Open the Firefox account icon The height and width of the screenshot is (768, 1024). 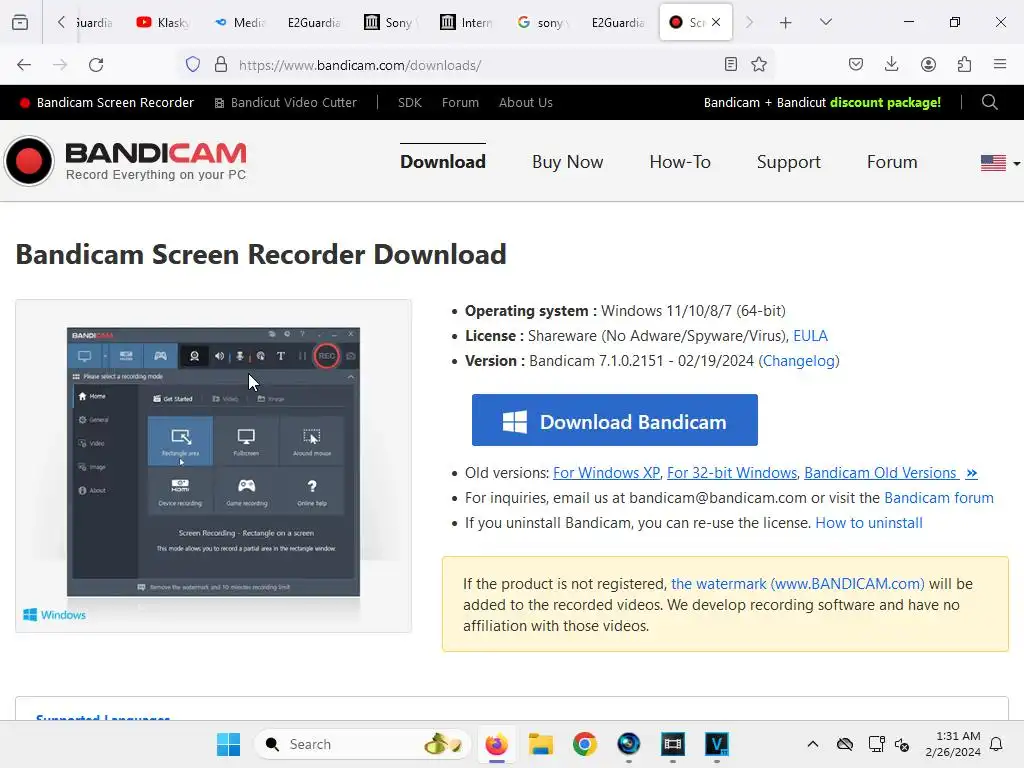928,64
